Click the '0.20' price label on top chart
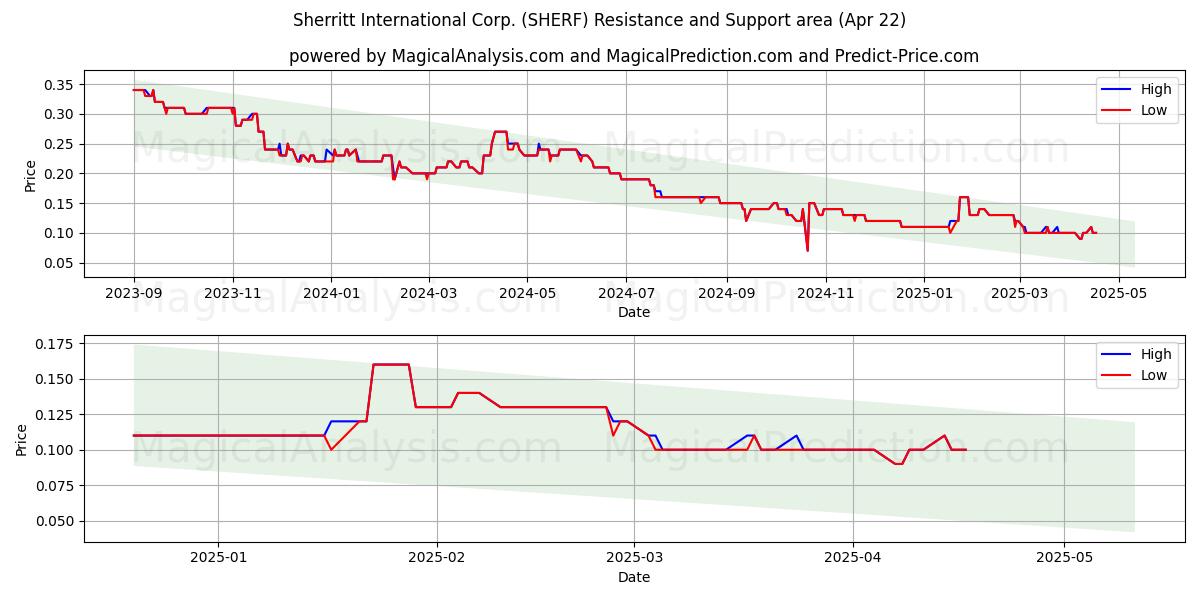Image resolution: width=1200 pixels, height=600 pixels. point(60,174)
